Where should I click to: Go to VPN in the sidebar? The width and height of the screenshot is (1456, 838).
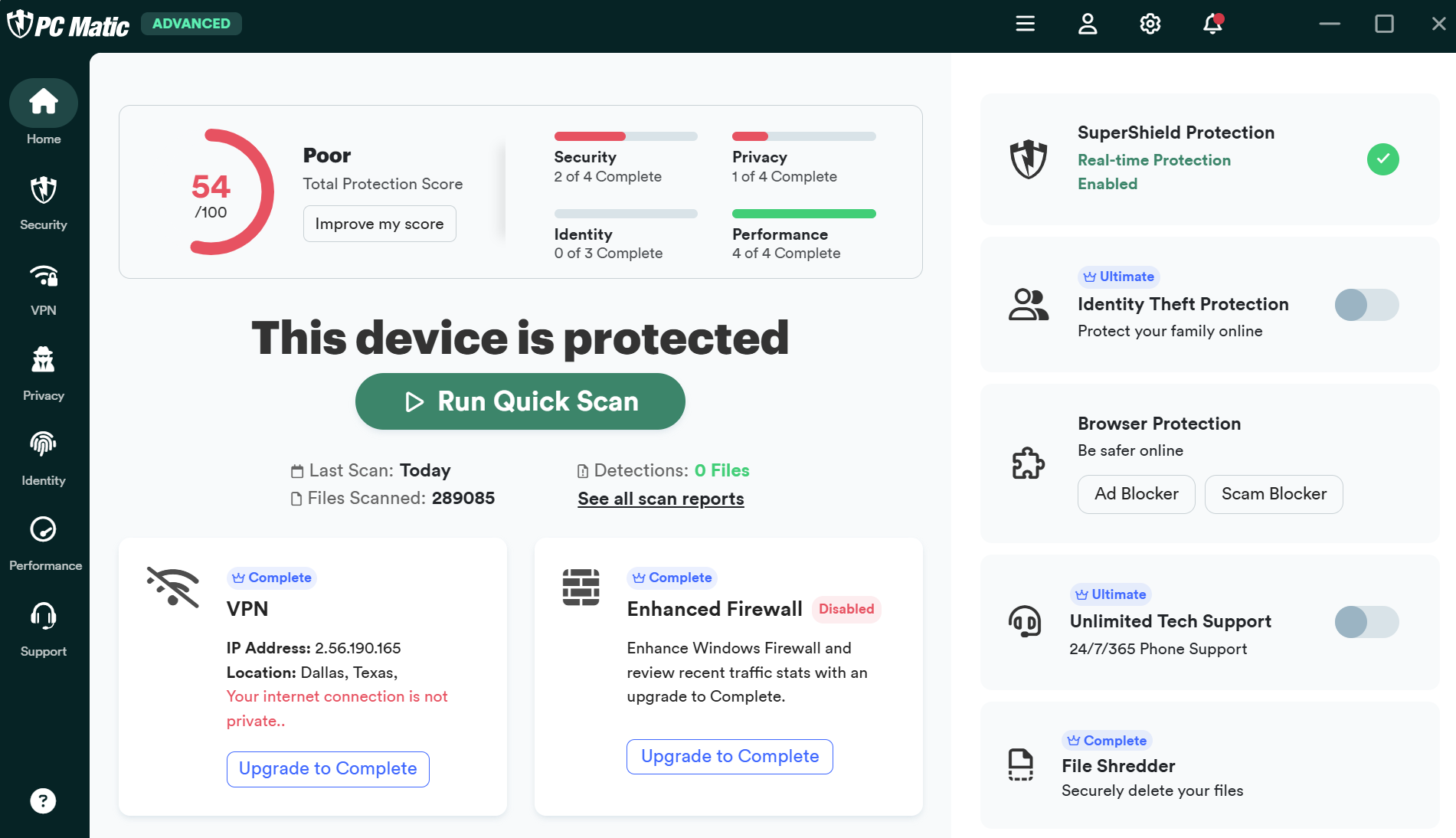pyautogui.click(x=44, y=289)
